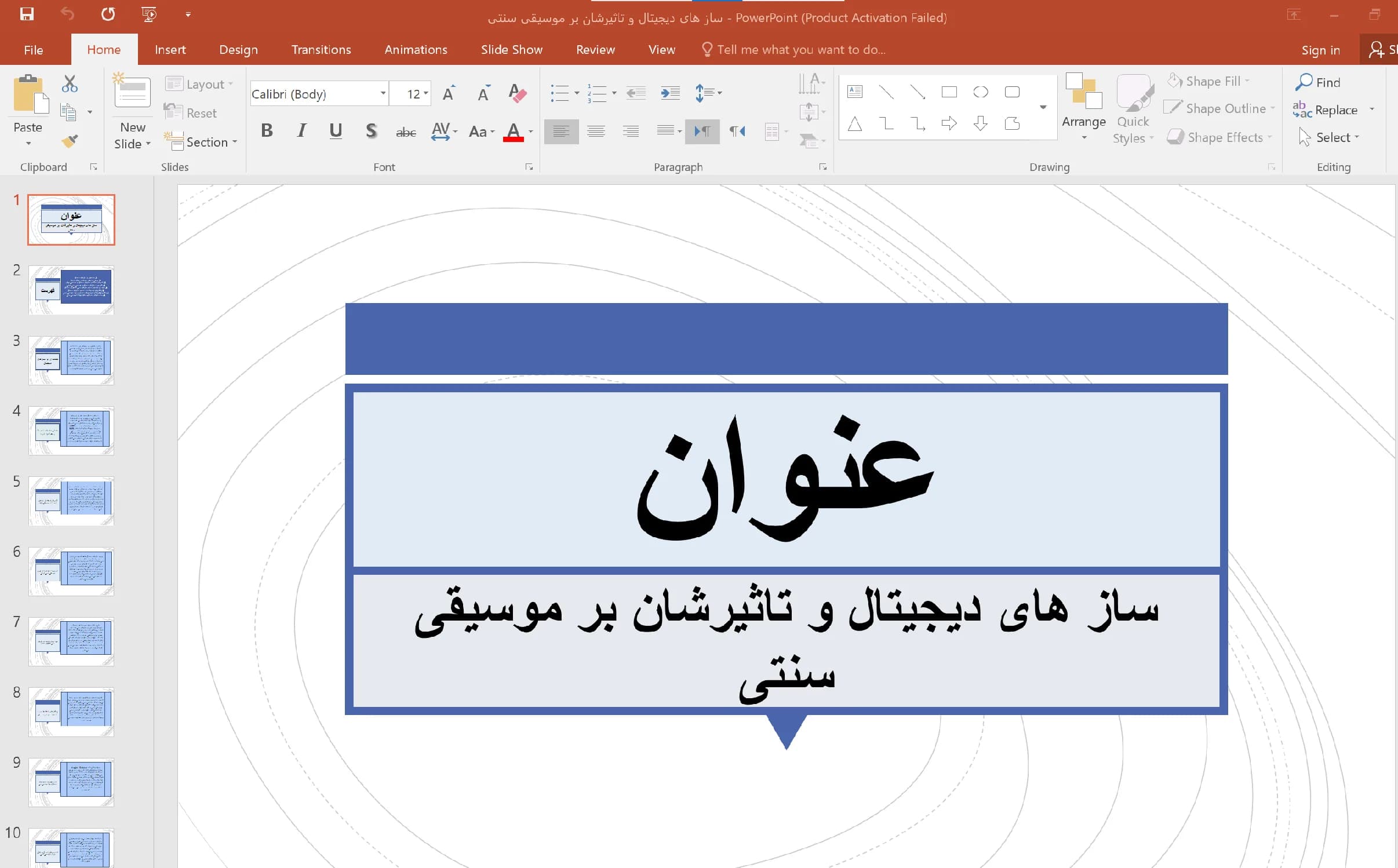Apply red font color with the A swatch
Image resolution: width=1398 pixels, height=868 pixels.
point(514,132)
